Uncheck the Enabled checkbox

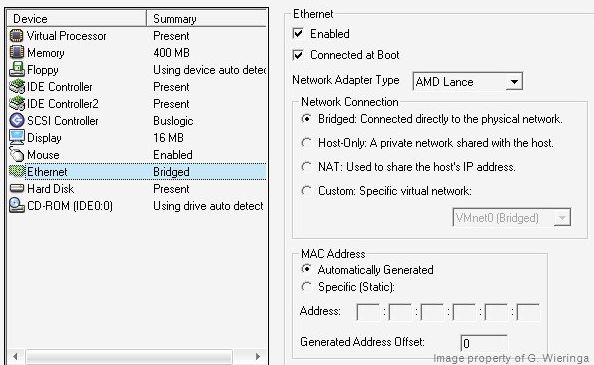coord(298,33)
